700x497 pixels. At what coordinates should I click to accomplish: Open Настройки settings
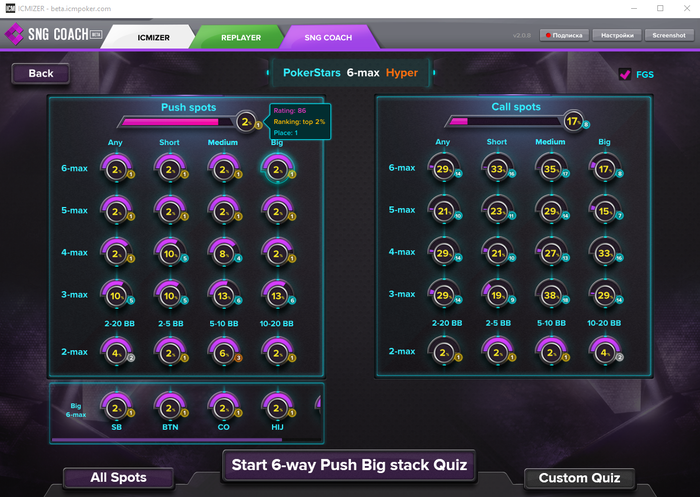pyautogui.click(x=617, y=35)
